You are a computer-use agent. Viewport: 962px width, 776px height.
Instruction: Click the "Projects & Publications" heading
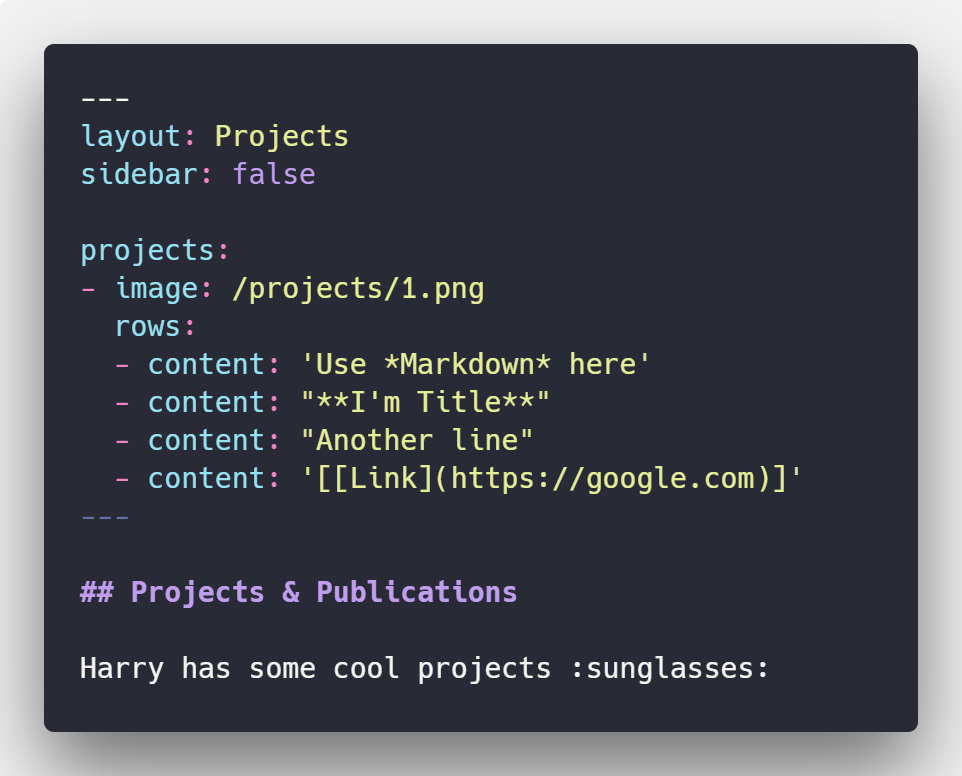point(324,592)
